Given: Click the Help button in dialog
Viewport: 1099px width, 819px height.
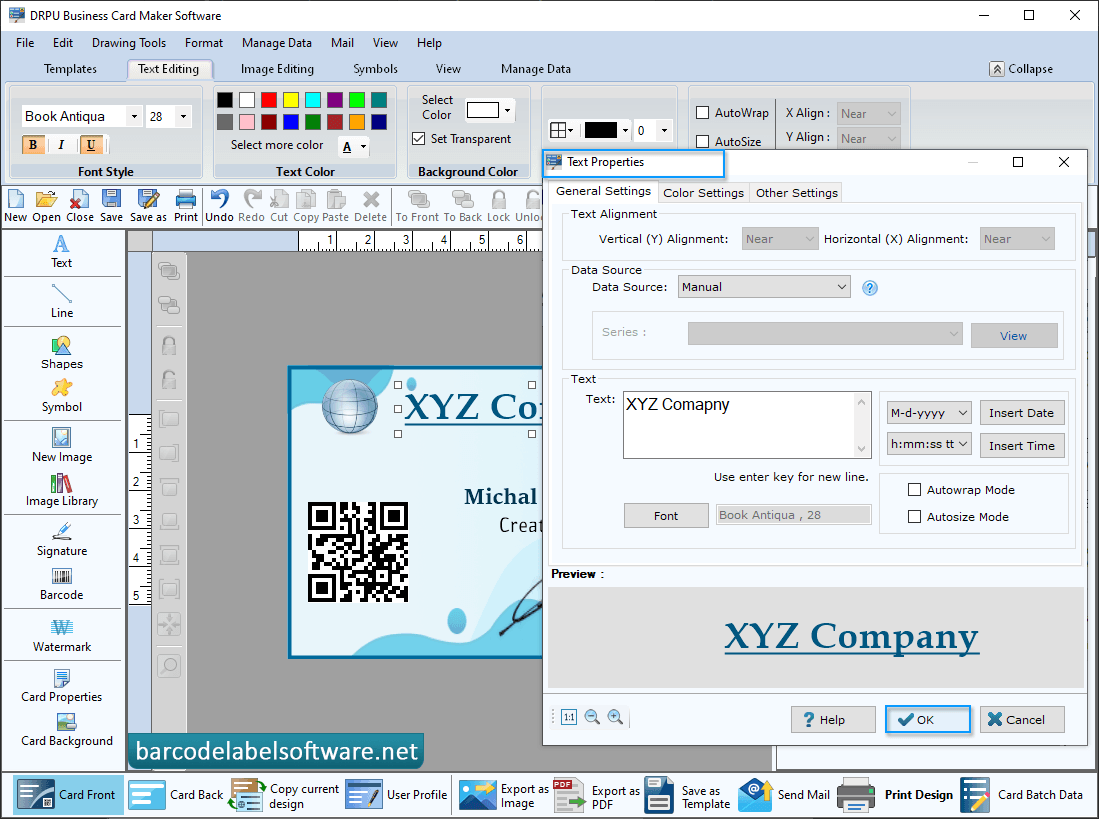Looking at the screenshot, I should [833, 720].
